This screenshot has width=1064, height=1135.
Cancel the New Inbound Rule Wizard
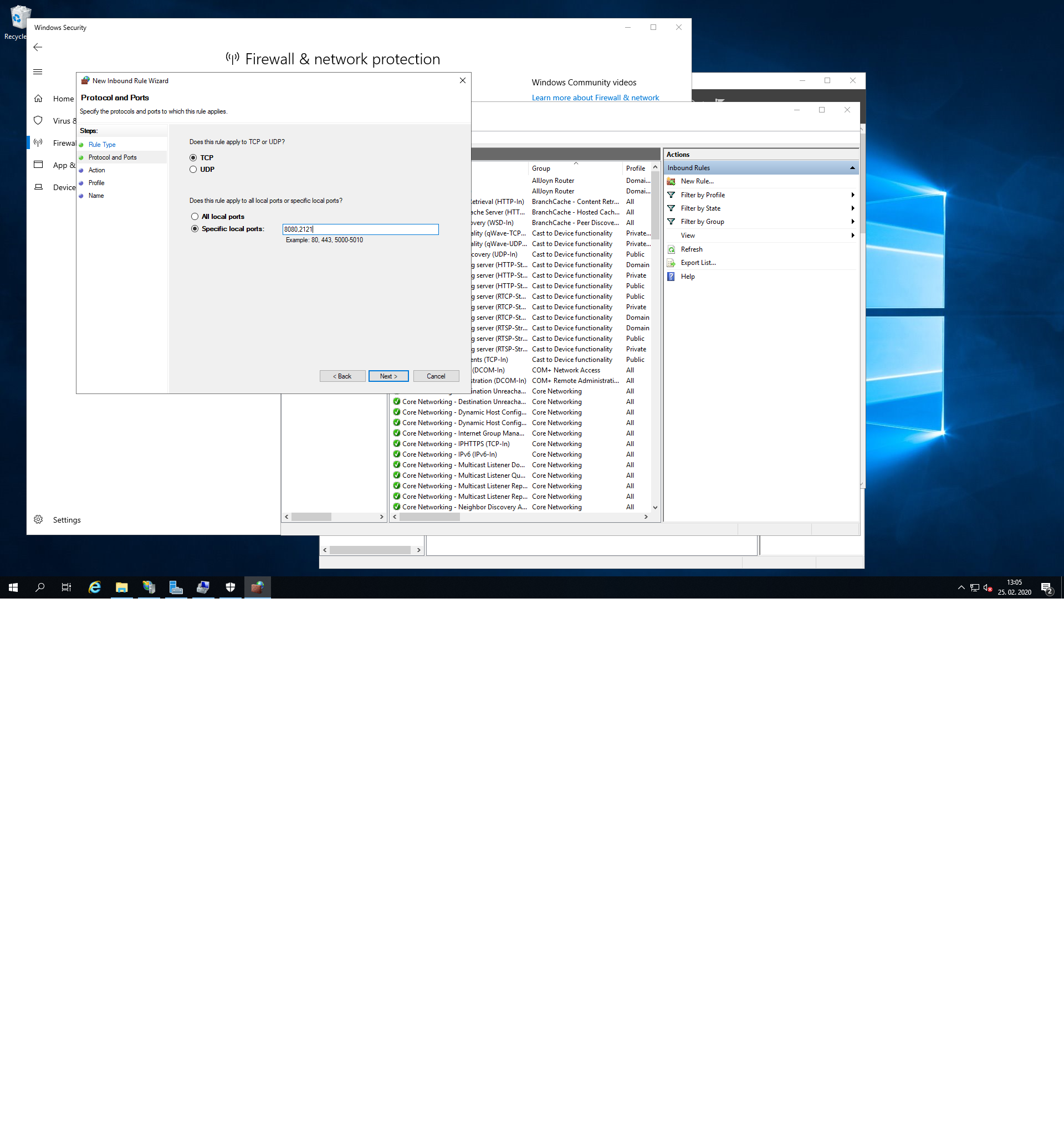(436, 376)
